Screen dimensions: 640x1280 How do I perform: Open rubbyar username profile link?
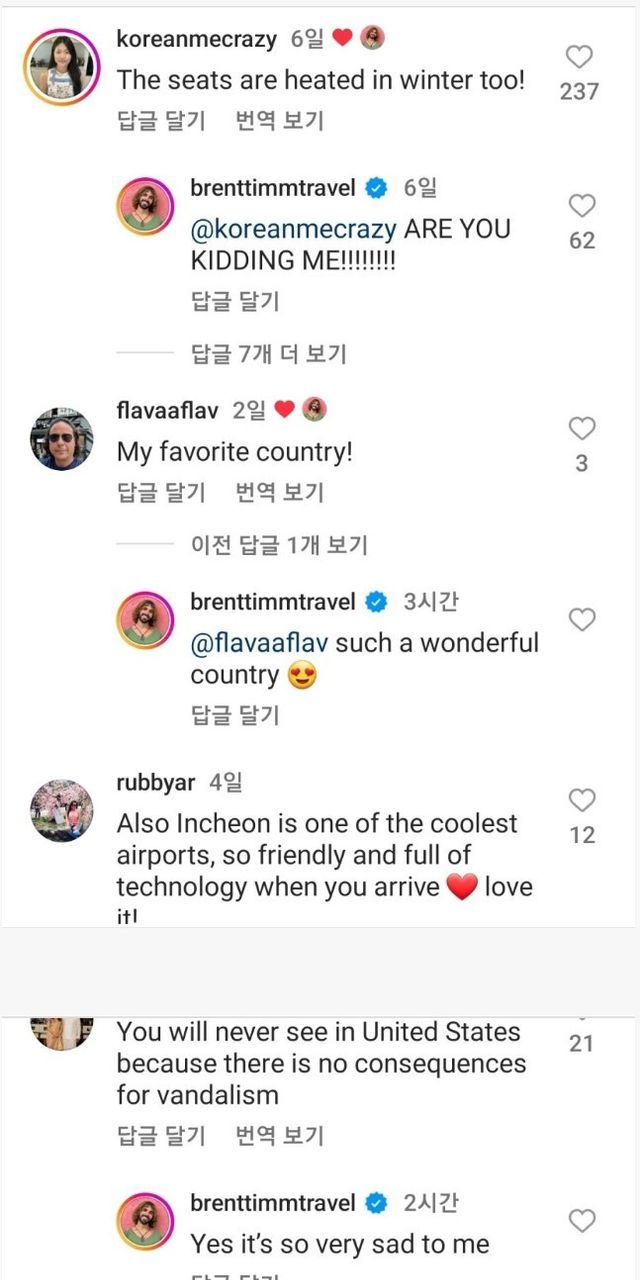[156, 782]
